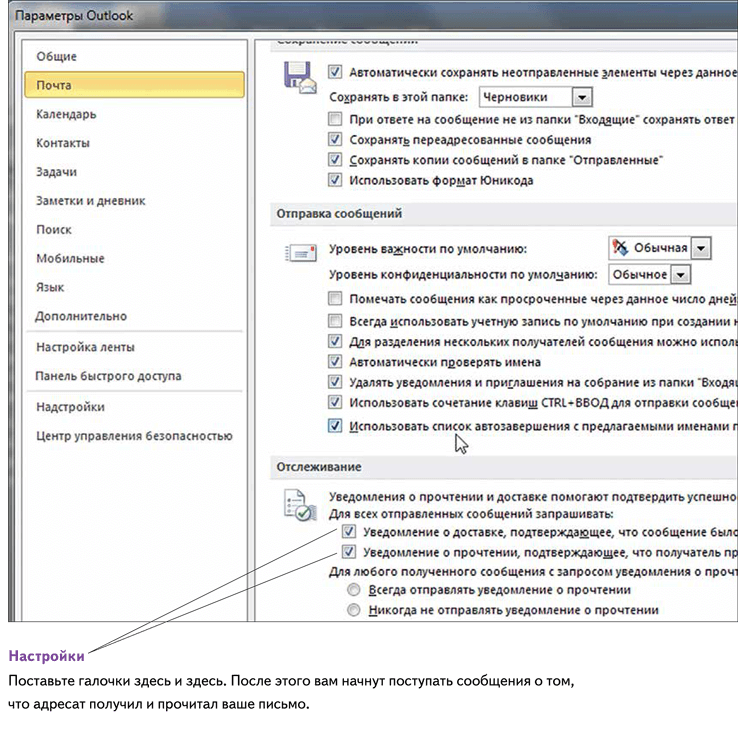Screen dimensions: 738x731
Task: Select Всегда отправлять уведомление о прочтении
Action: pos(352,590)
